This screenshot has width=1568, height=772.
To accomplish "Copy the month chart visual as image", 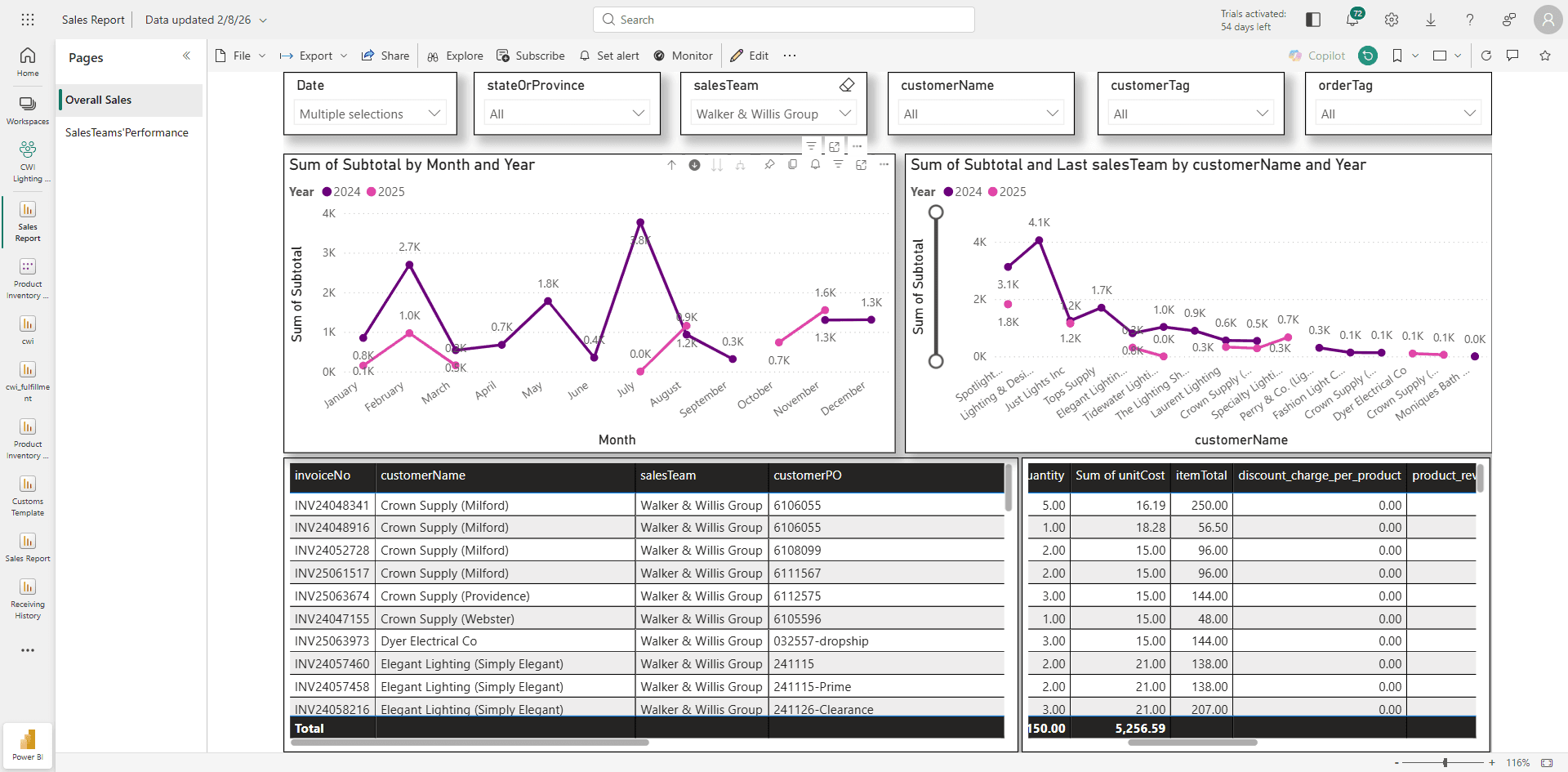I will [x=792, y=165].
